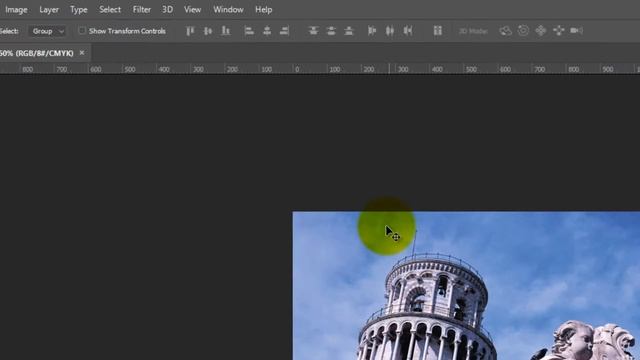Click the horizontal ruler at mark 0
This screenshot has width=640, height=360.
(x=297, y=69)
